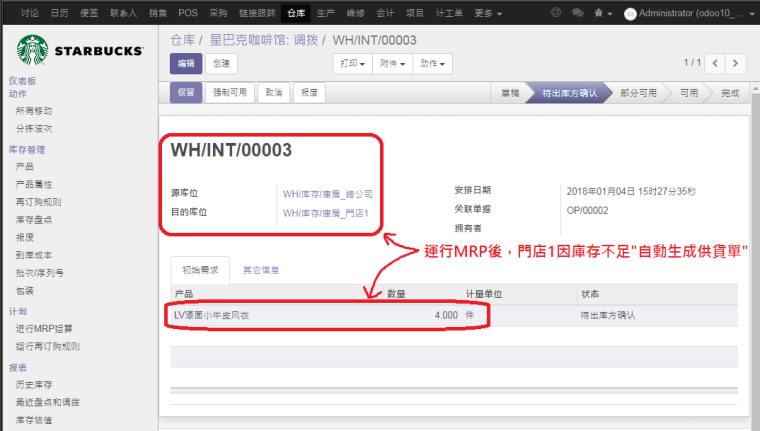The image size is (760, 431).
Task: Open the 打印 dropdown
Action: (x=352, y=64)
